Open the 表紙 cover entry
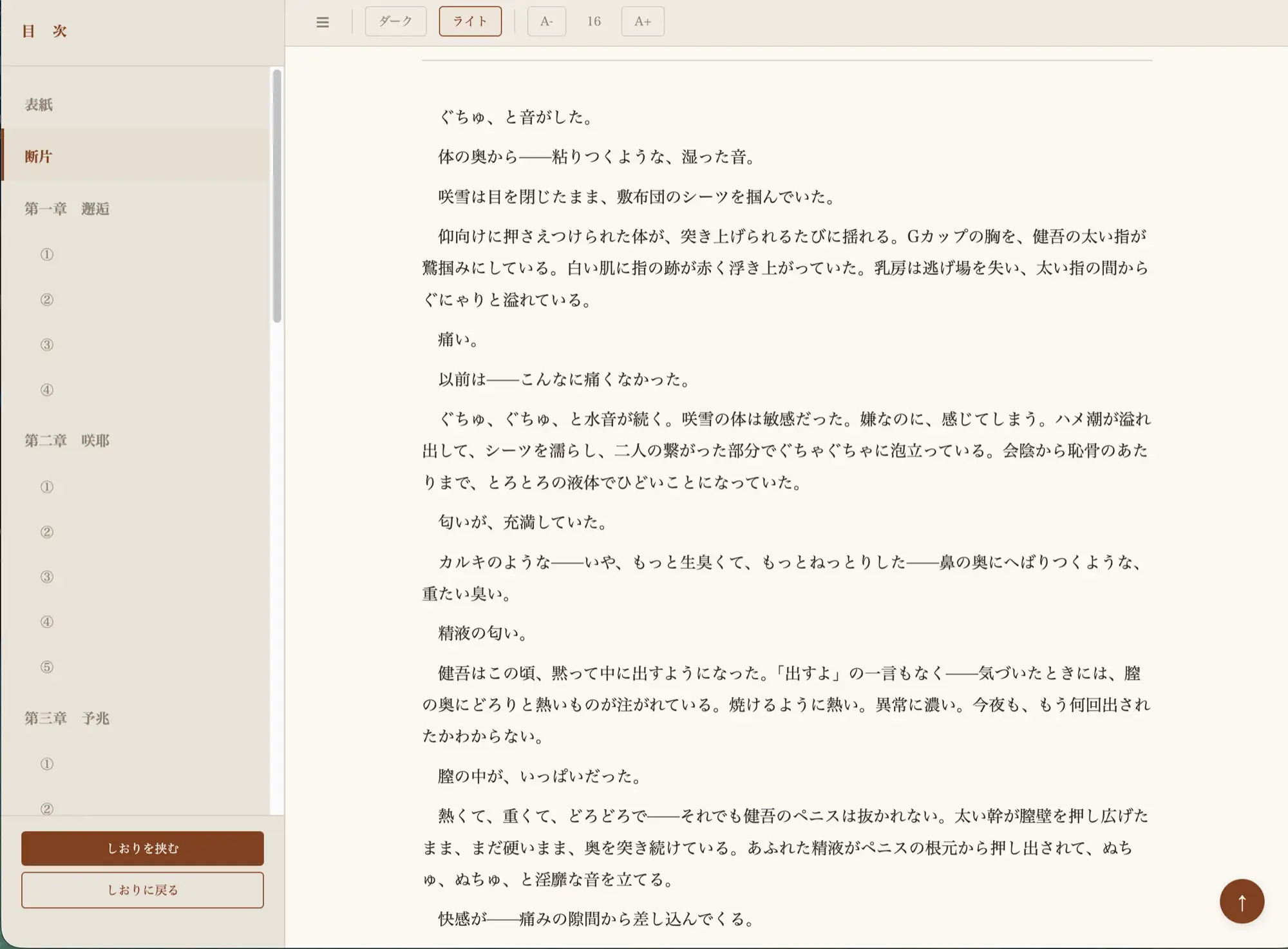The width and height of the screenshot is (1288, 949). pyautogui.click(x=39, y=104)
